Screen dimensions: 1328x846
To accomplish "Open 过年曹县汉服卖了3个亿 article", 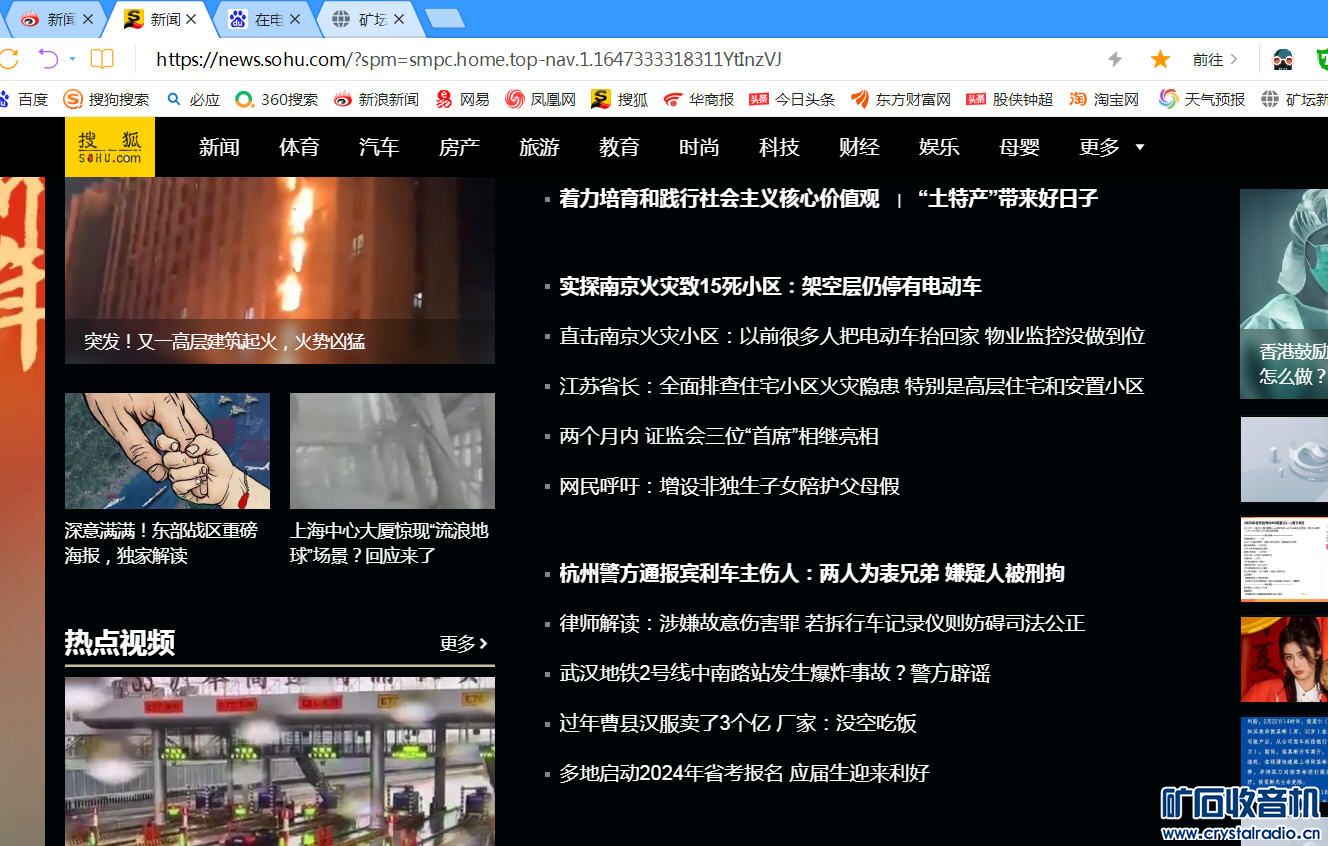I will click(x=738, y=723).
